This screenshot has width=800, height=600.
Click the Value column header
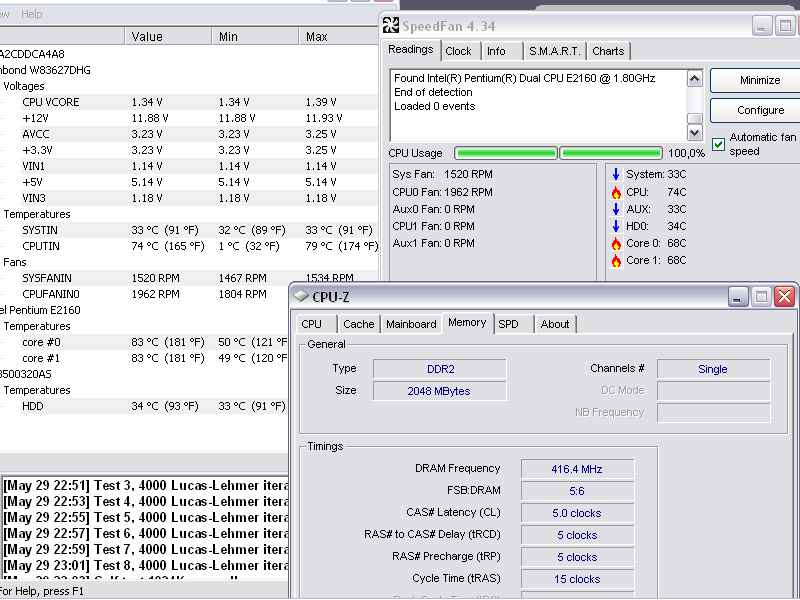[x=168, y=37]
